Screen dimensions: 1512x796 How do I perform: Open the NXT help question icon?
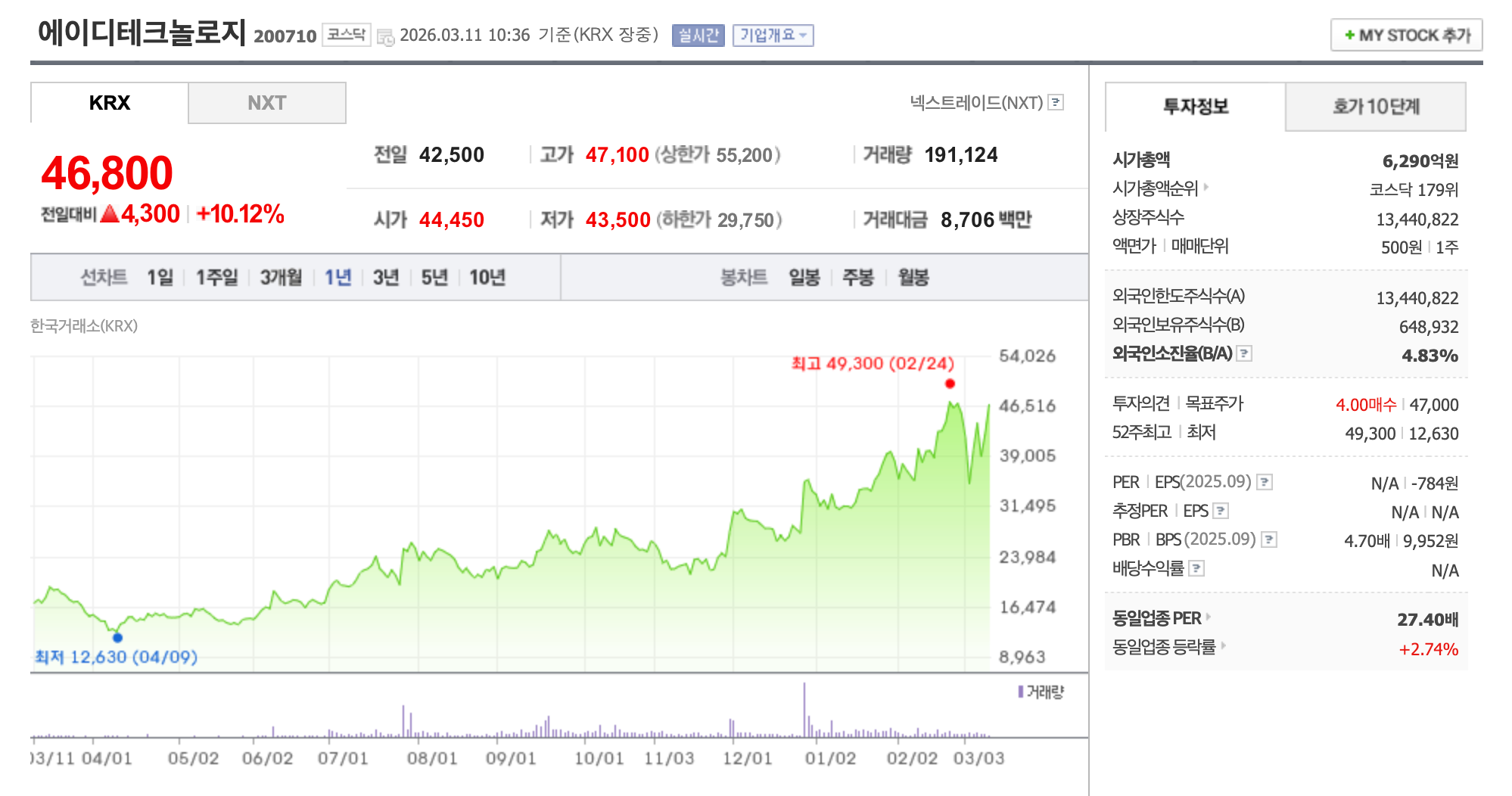click(1056, 102)
